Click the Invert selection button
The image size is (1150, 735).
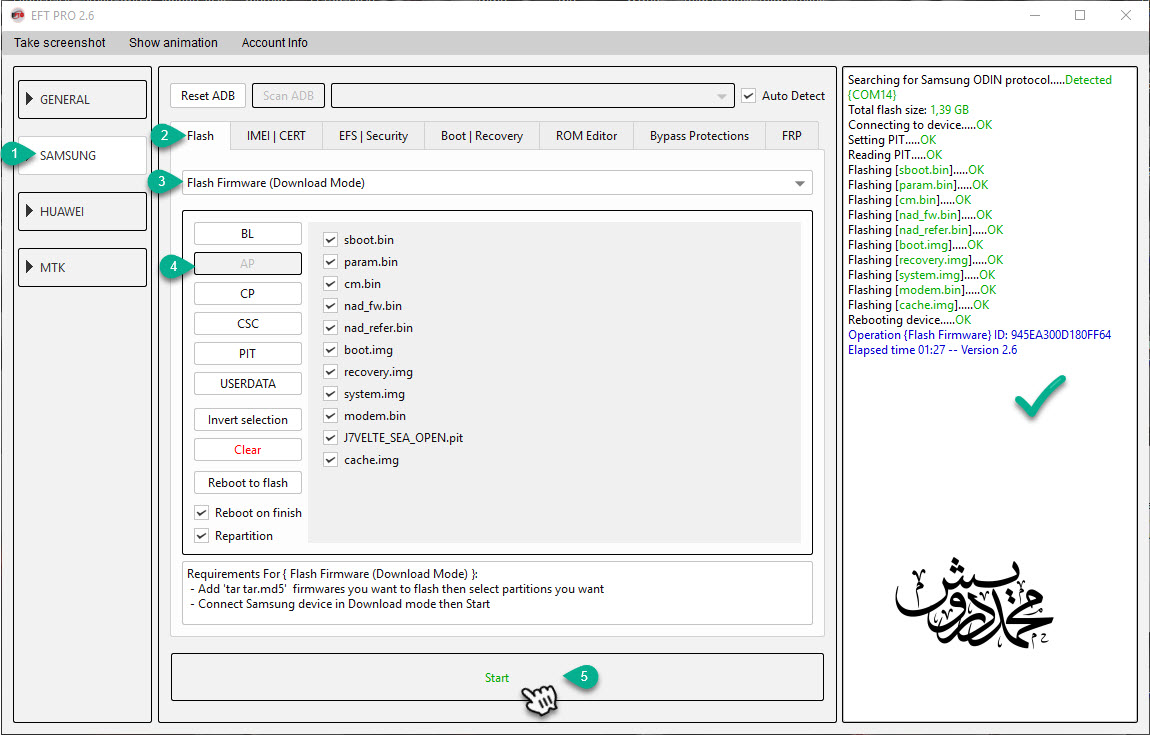(x=247, y=420)
